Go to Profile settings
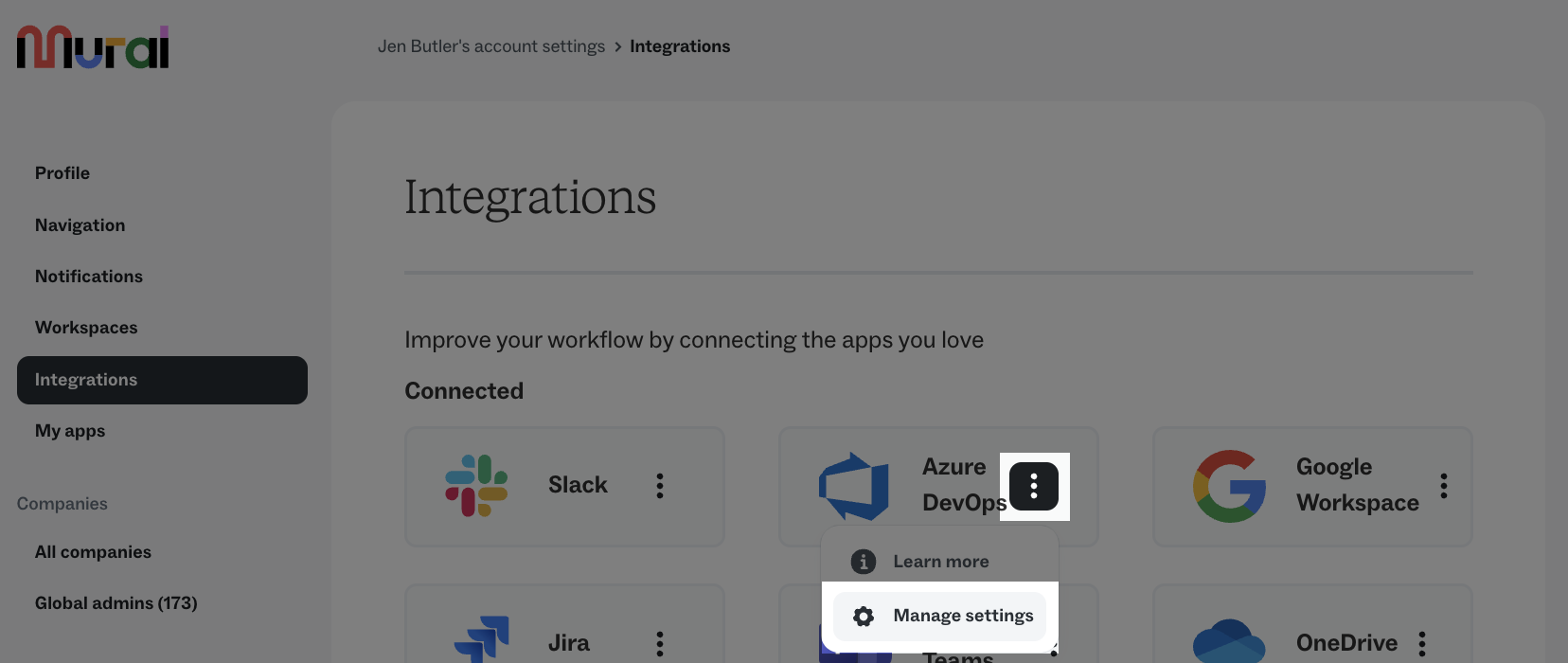The height and width of the screenshot is (663, 1568). point(62,173)
